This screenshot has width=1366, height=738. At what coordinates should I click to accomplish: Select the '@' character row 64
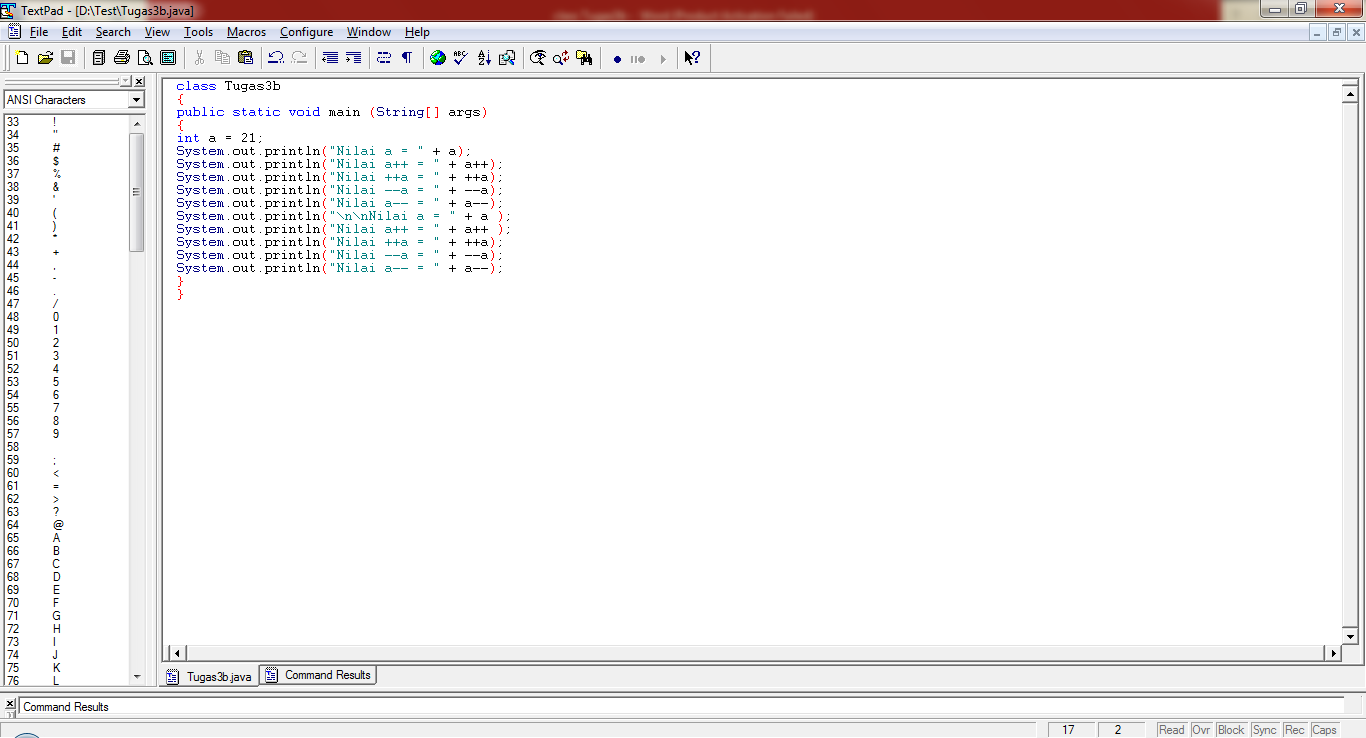pyautogui.click(x=66, y=524)
